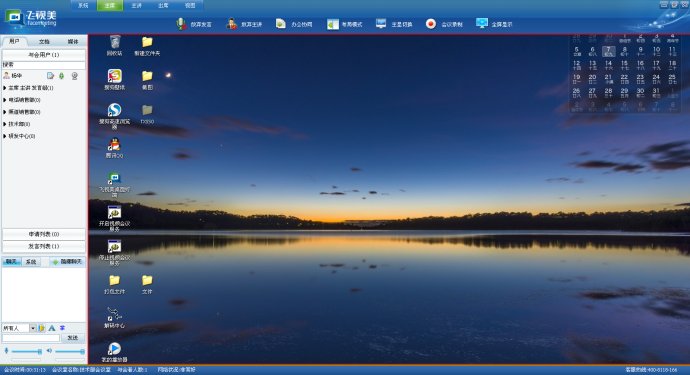Click the 发送 send button
Viewport: 690px width, 375px height.
coord(73,338)
